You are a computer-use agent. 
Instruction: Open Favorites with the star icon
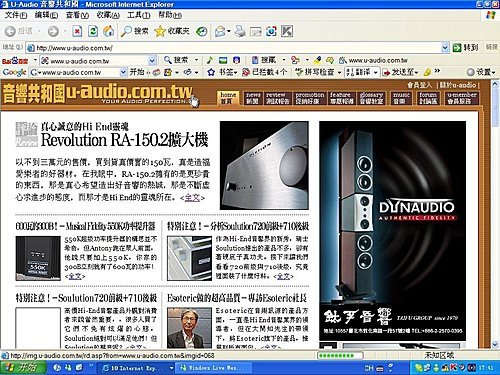pos(160,31)
